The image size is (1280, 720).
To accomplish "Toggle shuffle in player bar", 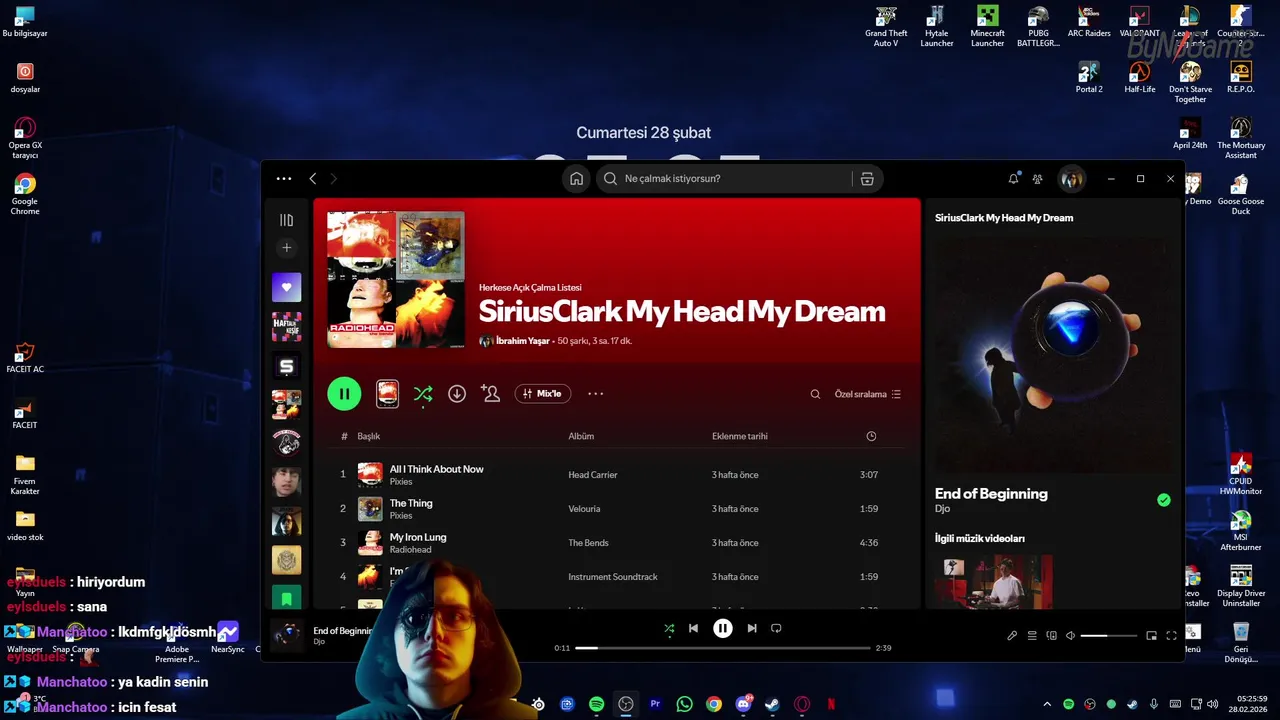I will point(669,628).
